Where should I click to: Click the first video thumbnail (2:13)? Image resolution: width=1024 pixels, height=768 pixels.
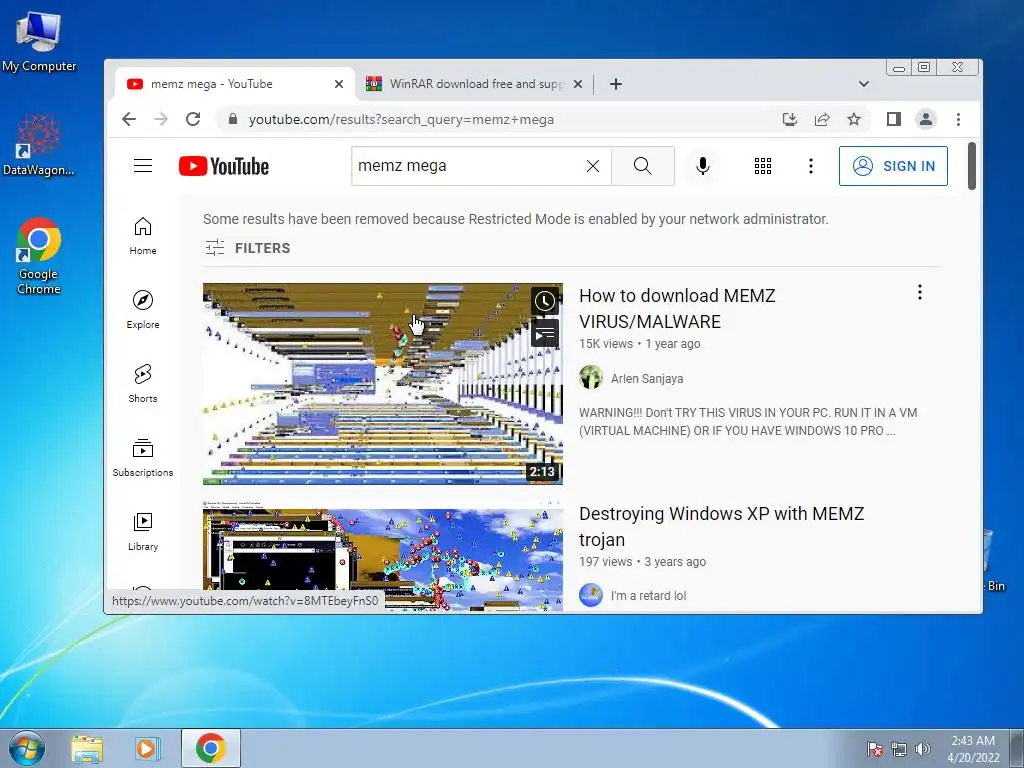[383, 384]
